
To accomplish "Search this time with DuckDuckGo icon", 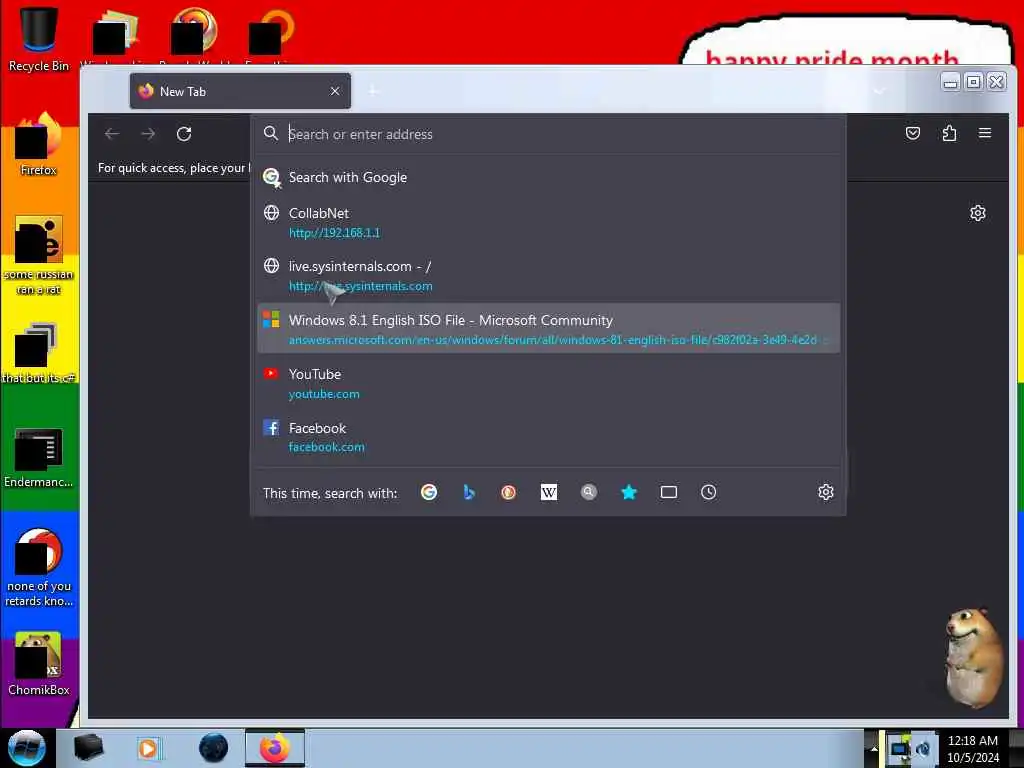I will (x=509, y=492).
